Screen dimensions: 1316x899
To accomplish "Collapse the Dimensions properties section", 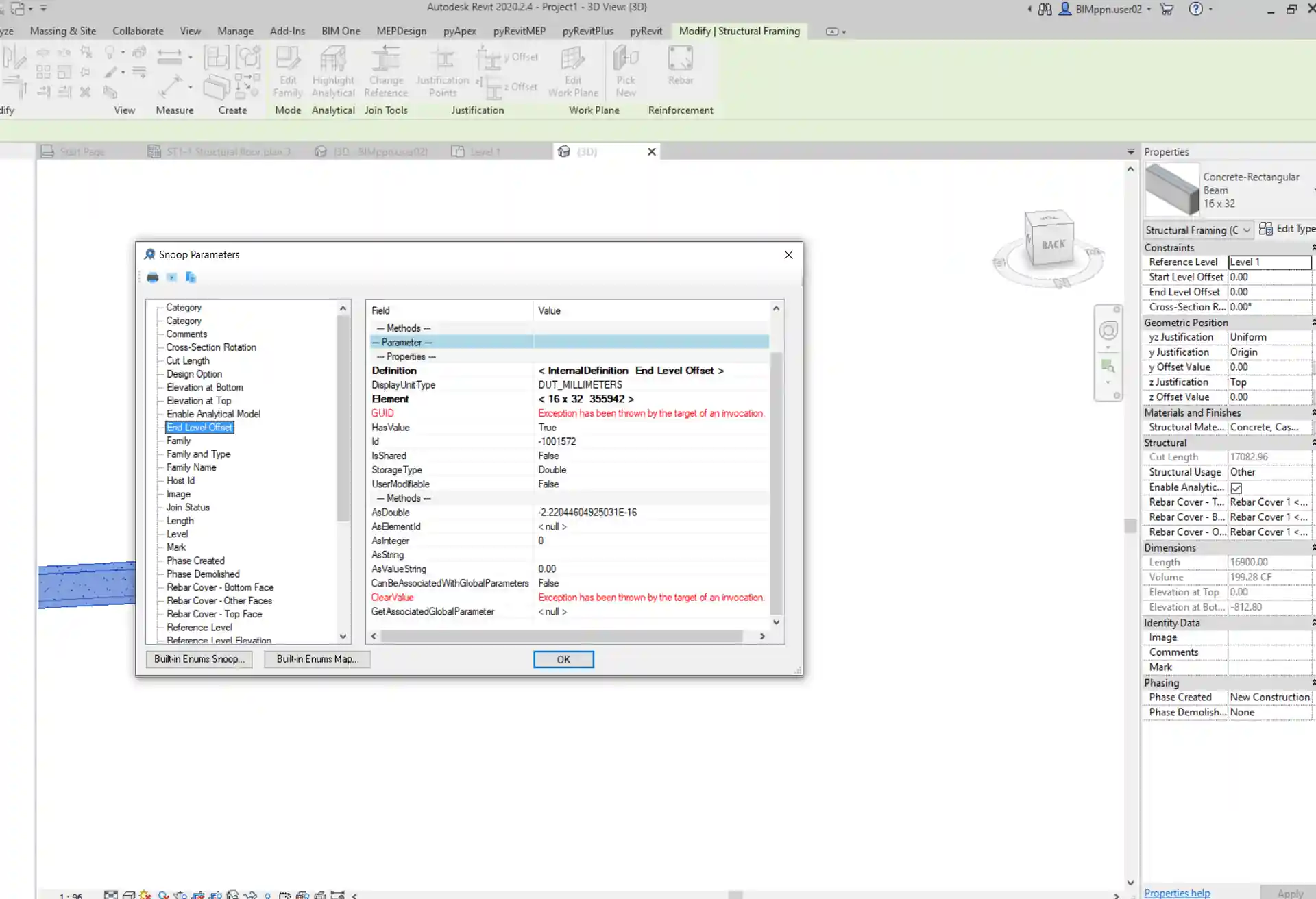I will pyautogui.click(x=1312, y=547).
